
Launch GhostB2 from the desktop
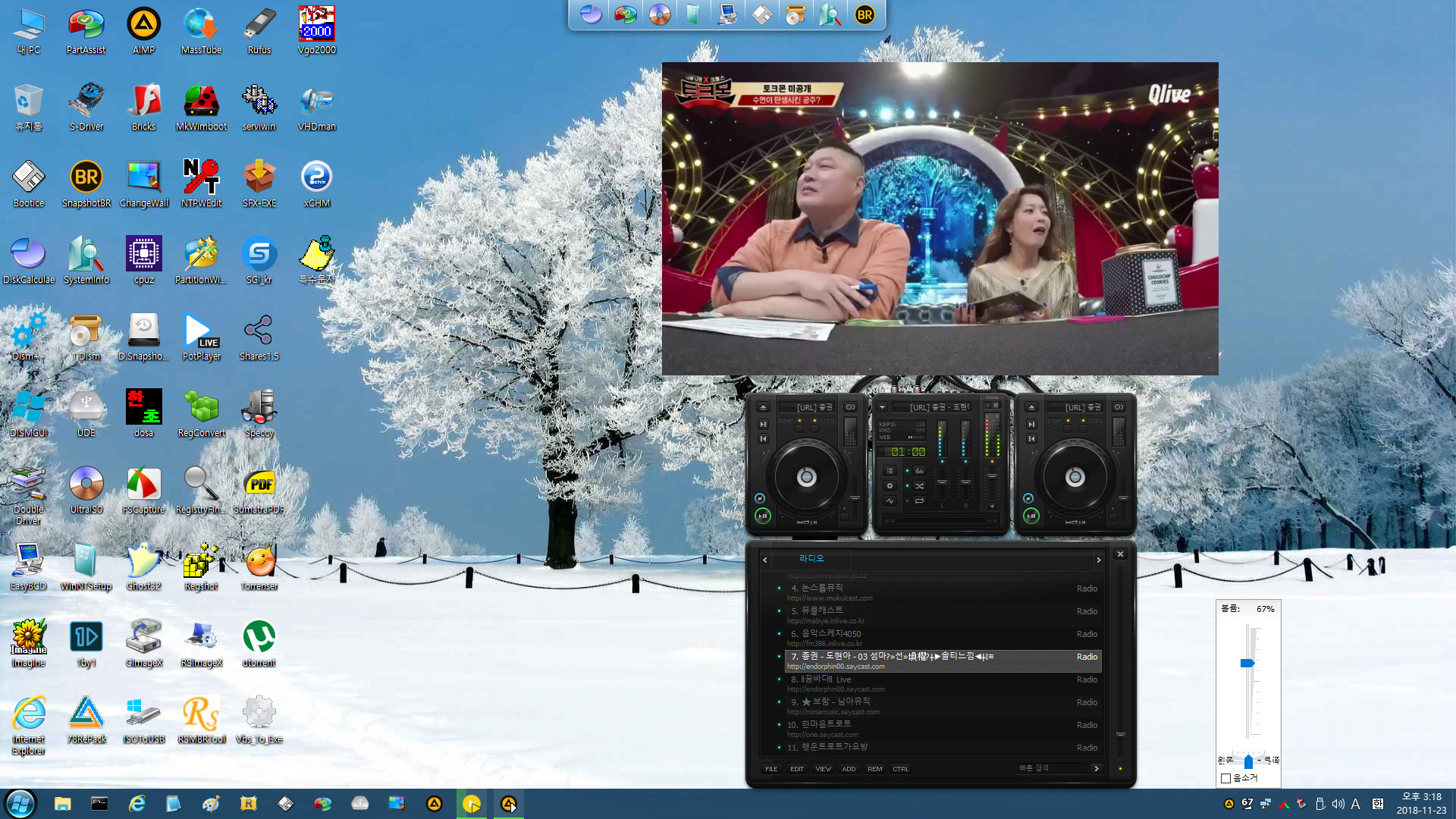coord(143,567)
